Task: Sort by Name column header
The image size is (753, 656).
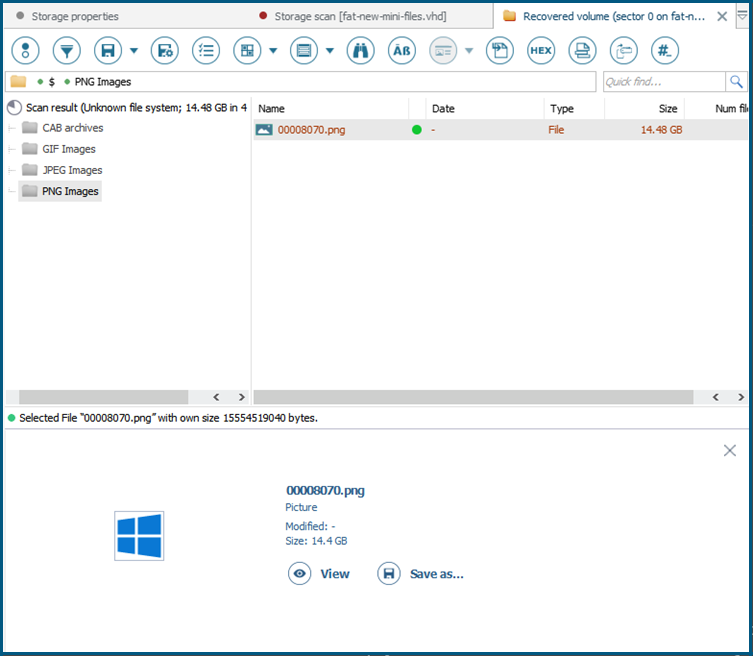Action: [x=271, y=109]
